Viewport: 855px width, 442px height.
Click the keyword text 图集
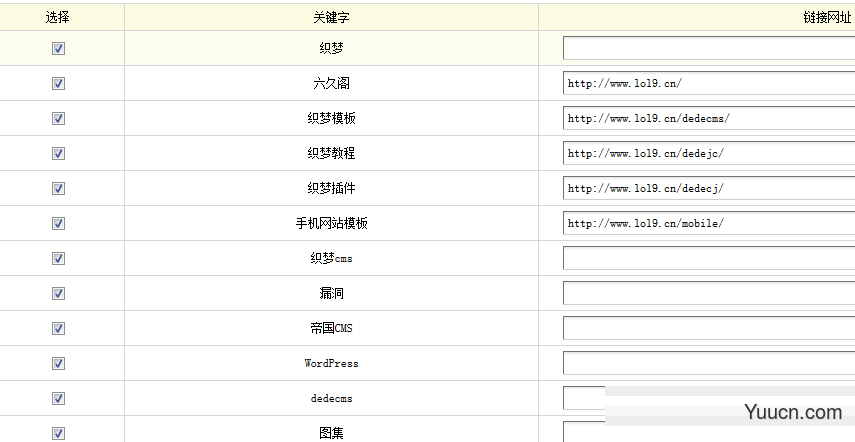(x=331, y=433)
